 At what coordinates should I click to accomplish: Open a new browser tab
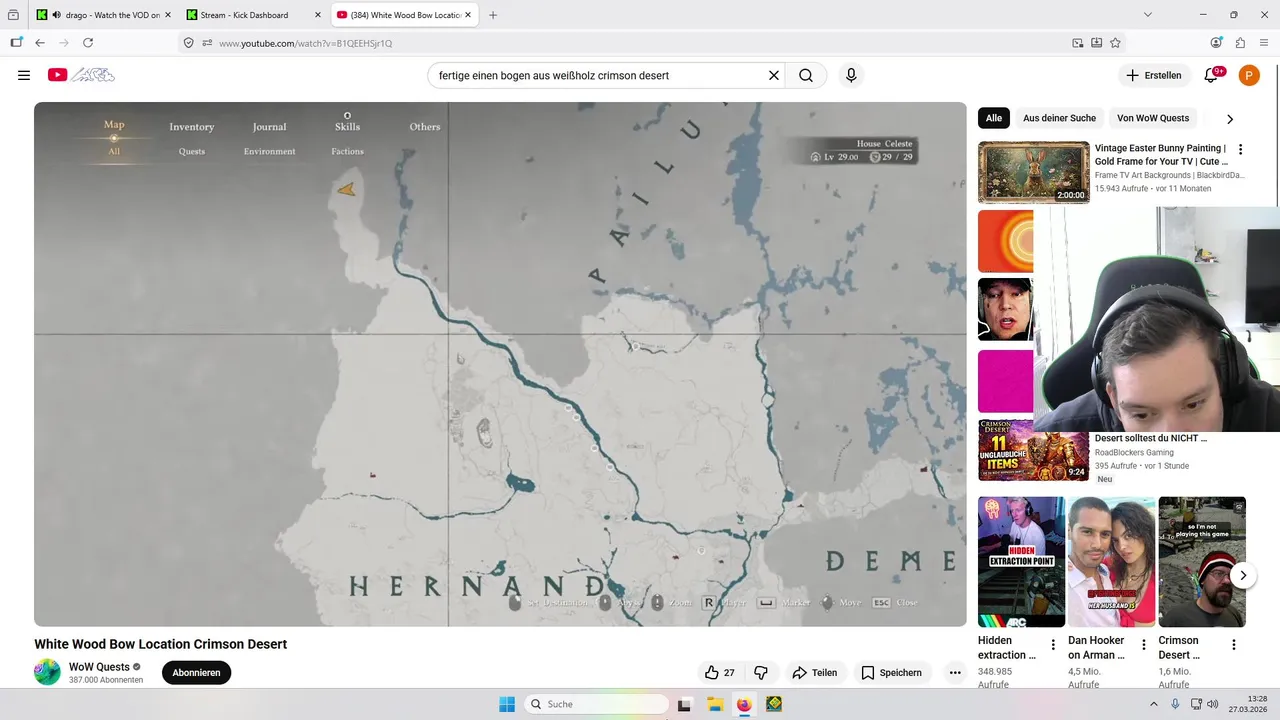493,15
